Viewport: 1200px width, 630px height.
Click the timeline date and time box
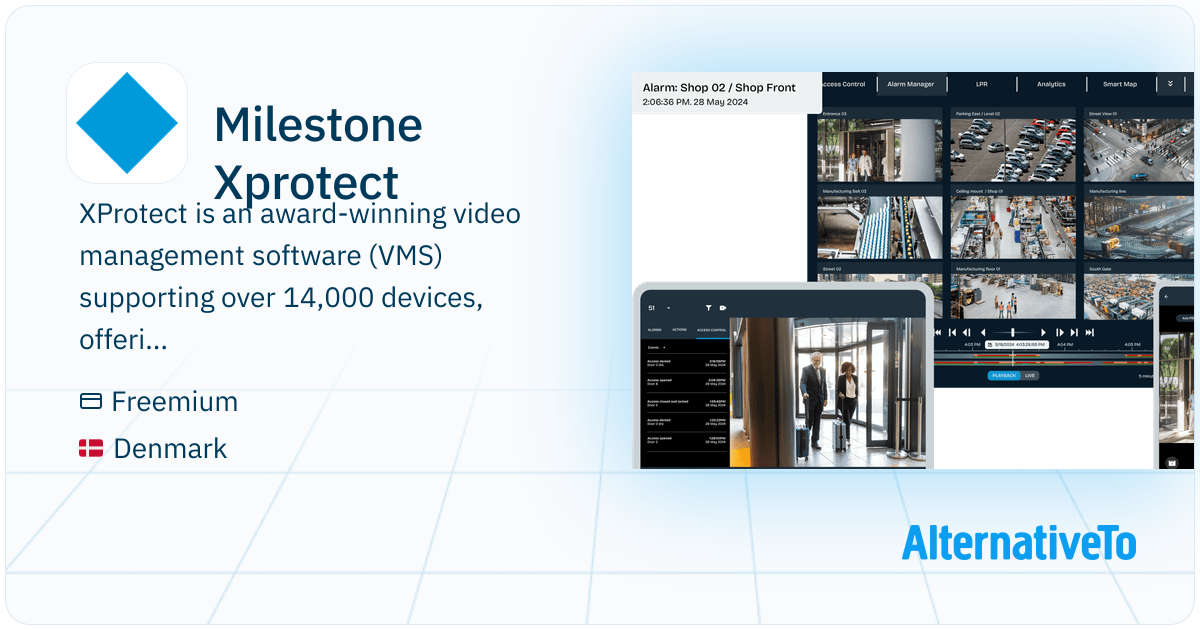click(1017, 344)
